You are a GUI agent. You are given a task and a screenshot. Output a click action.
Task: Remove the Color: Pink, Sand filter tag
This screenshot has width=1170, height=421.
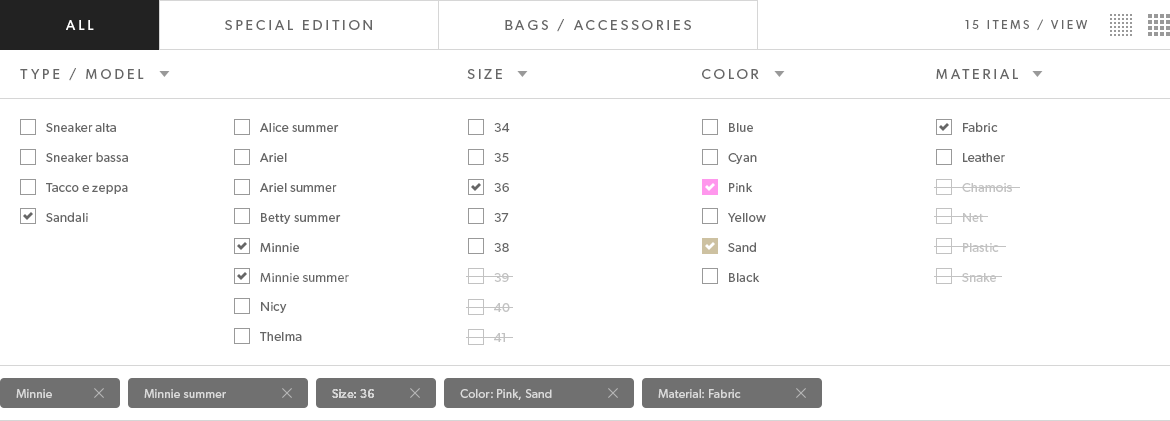(613, 393)
